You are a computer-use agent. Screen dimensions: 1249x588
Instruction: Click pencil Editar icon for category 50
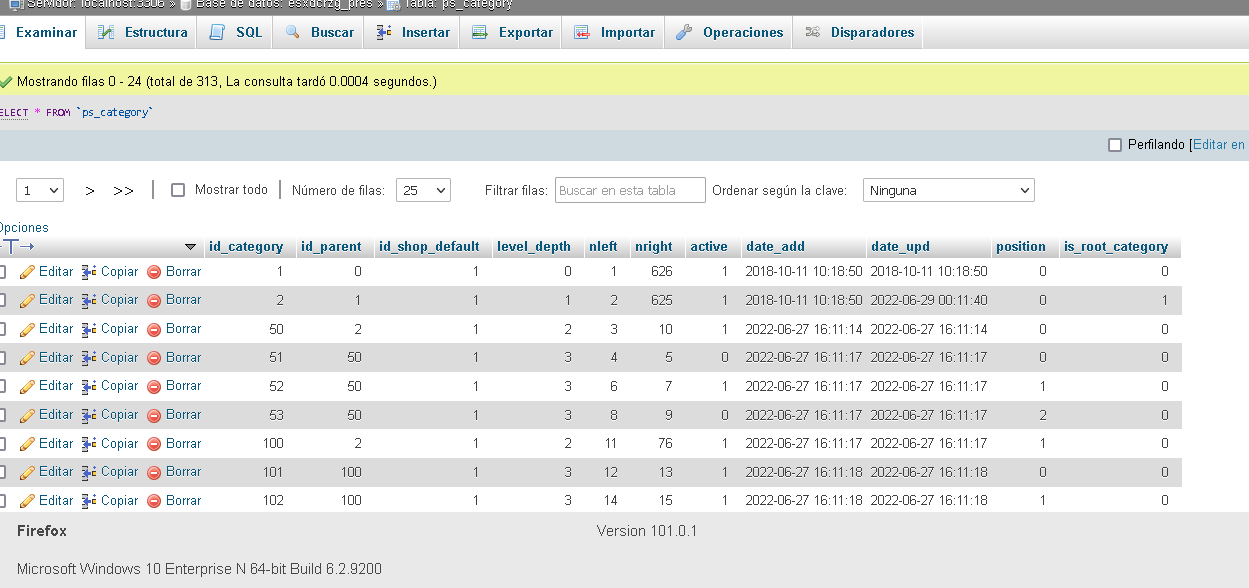27,329
